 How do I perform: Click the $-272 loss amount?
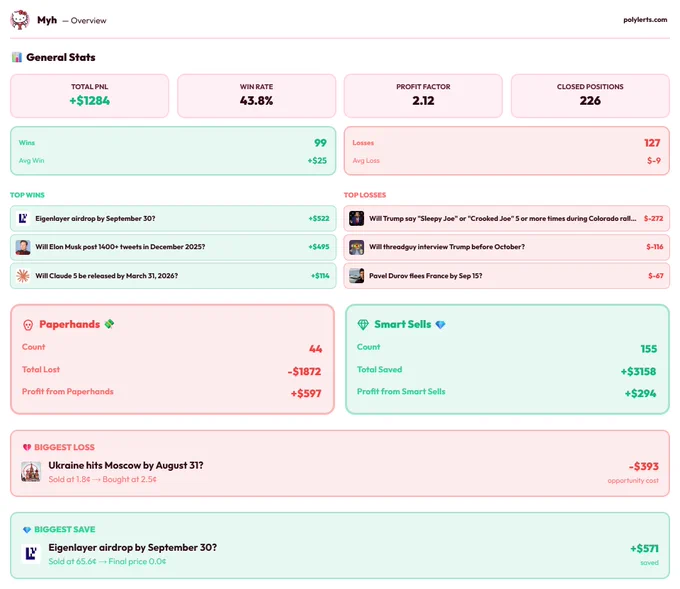653,218
